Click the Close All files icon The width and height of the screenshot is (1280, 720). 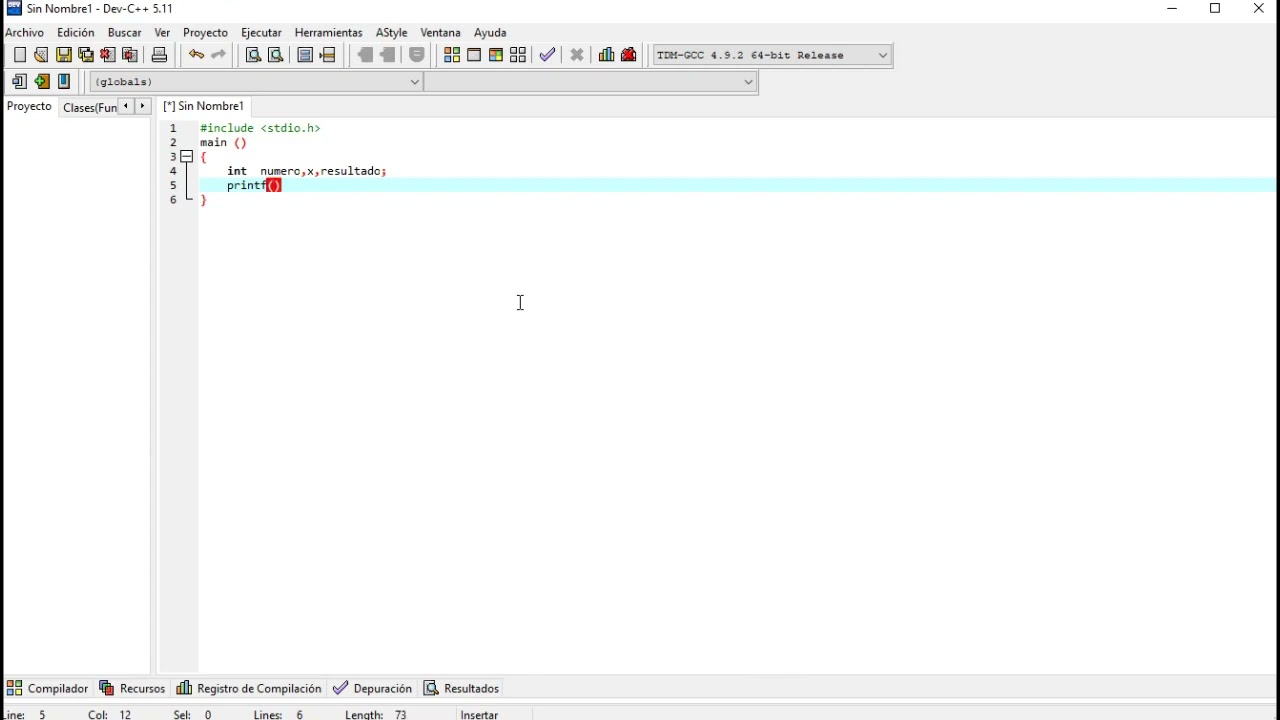[x=130, y=55]
